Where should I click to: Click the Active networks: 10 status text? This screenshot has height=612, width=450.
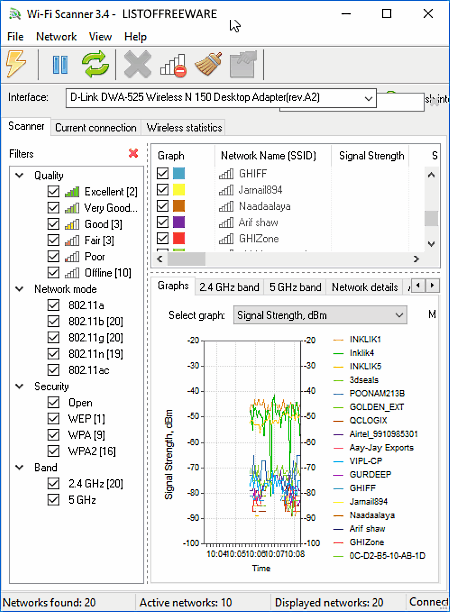[186, 603]
